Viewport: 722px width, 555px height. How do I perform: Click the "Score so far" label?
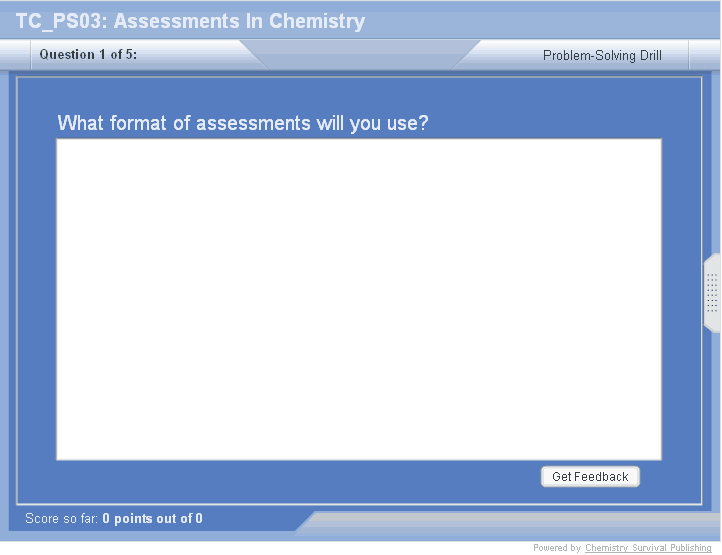point(61,519)
